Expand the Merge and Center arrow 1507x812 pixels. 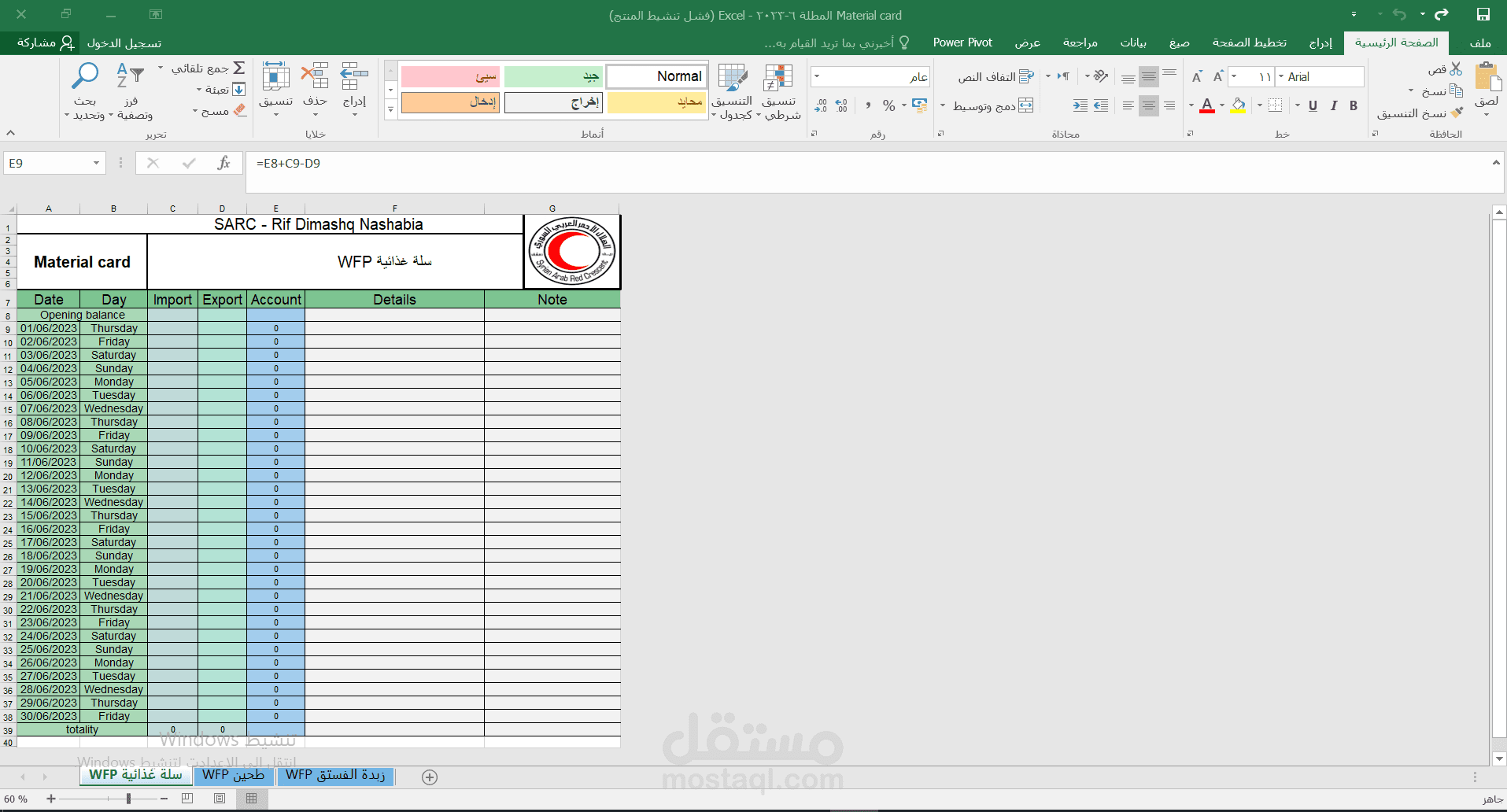943,105
